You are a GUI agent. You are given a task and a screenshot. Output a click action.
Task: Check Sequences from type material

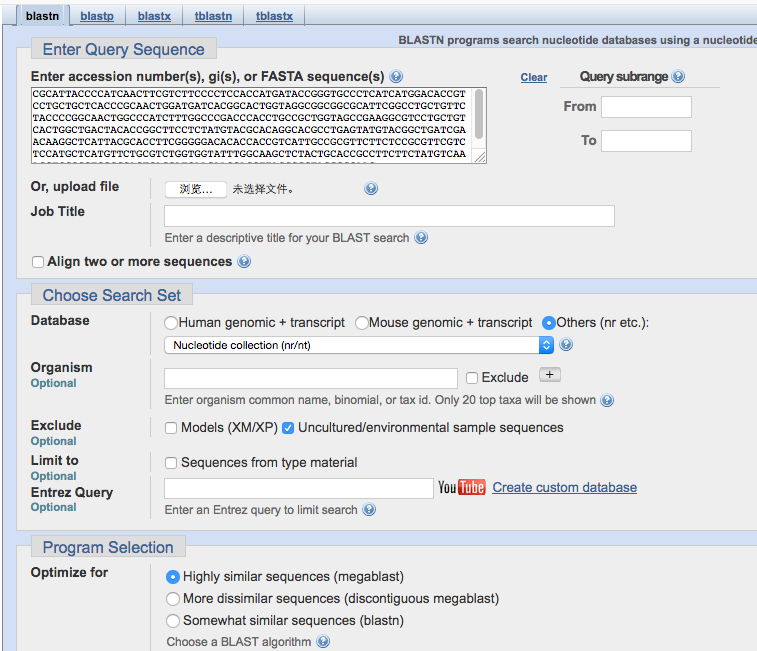(x=171, y=463)
